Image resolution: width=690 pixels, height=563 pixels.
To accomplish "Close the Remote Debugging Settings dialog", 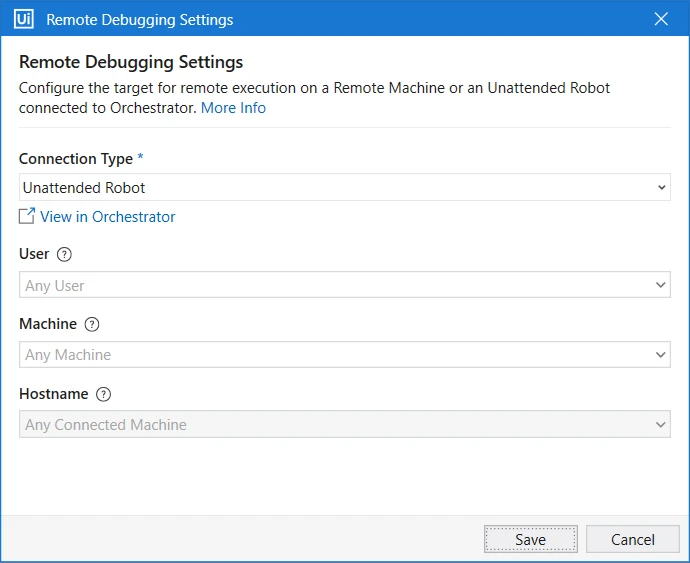I will click(661, 19).
